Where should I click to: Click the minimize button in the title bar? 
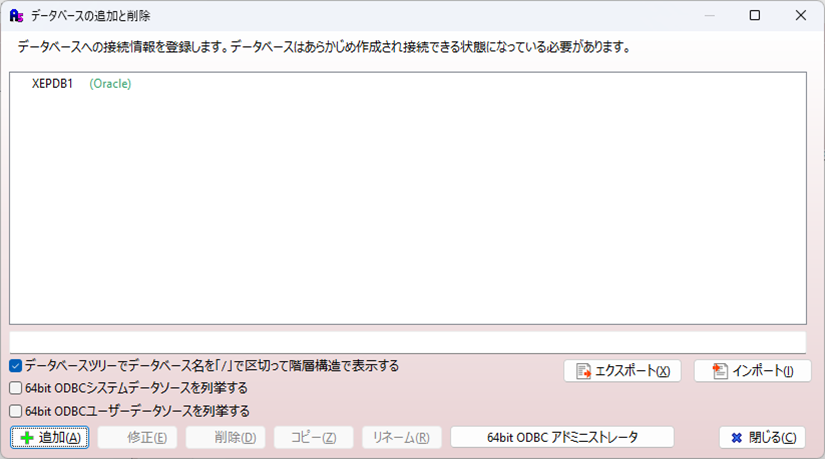[x=709, y=15]
